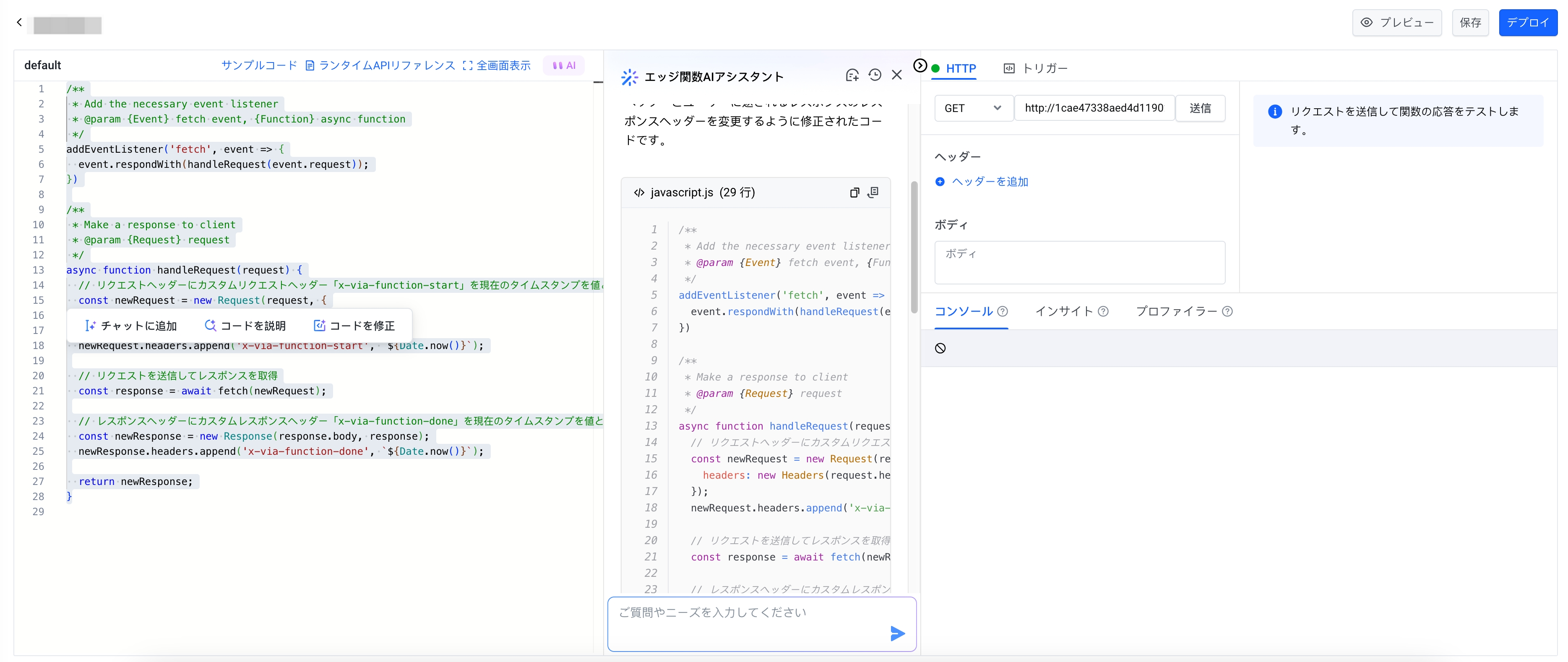Click コードを修正 in the popup toolbar
This screenshot has height=662, width=1568.
coord(354,326)
